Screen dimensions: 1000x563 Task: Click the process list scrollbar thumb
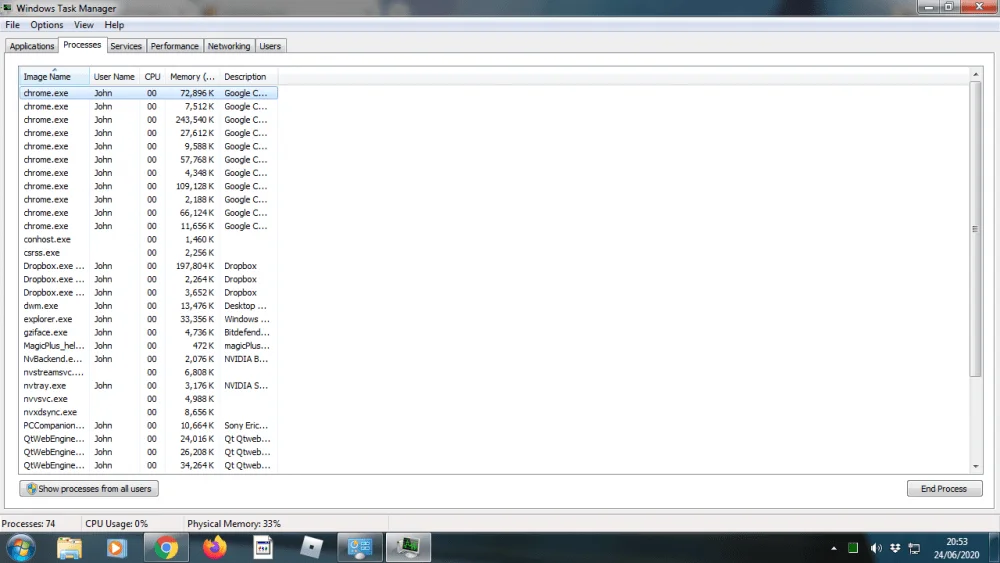(975, 228)
